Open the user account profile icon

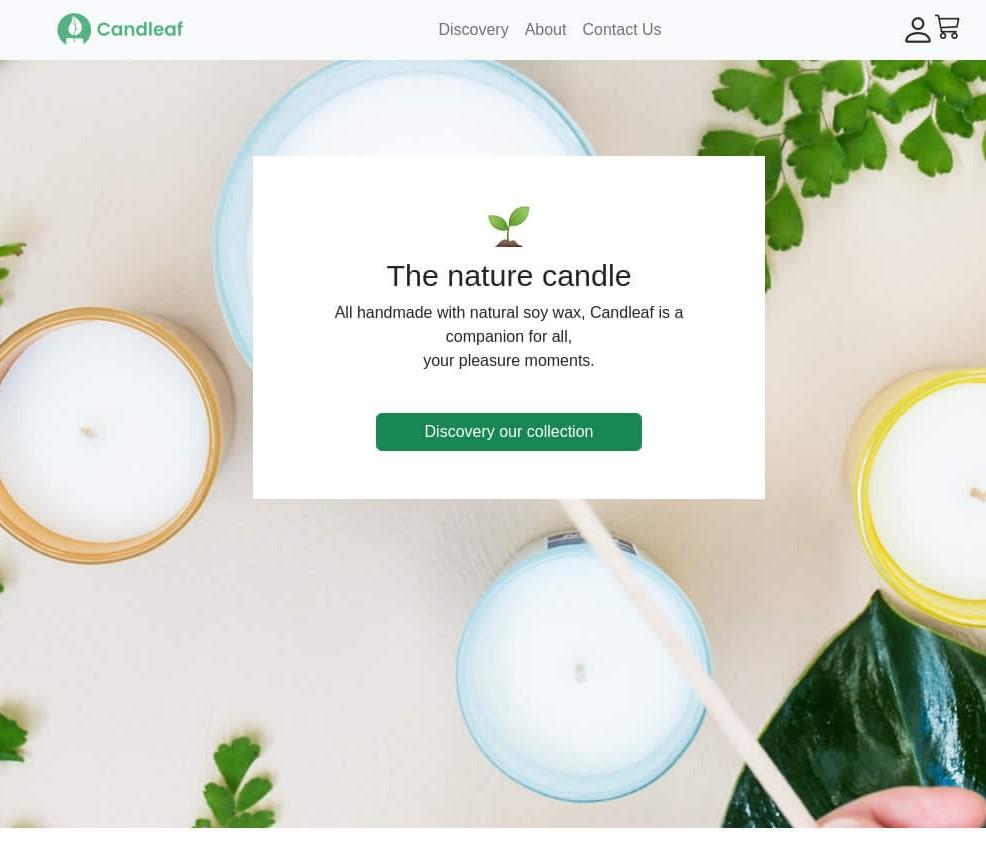pyautogui.click(x=917, y=30)
